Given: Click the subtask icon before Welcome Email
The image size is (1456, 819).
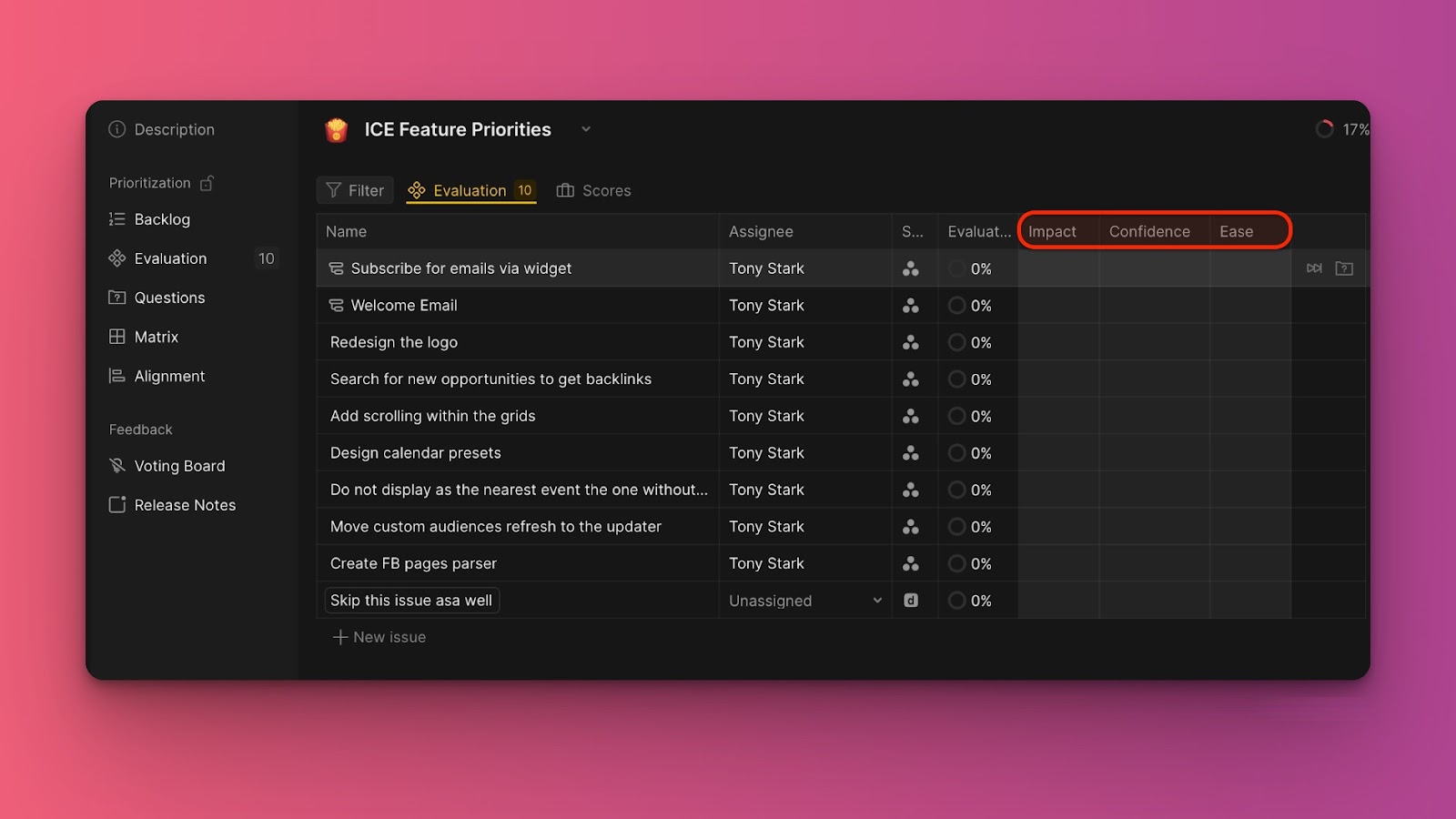Looking at the screenshot, I should pyautogui.click(x=336, y=306).
